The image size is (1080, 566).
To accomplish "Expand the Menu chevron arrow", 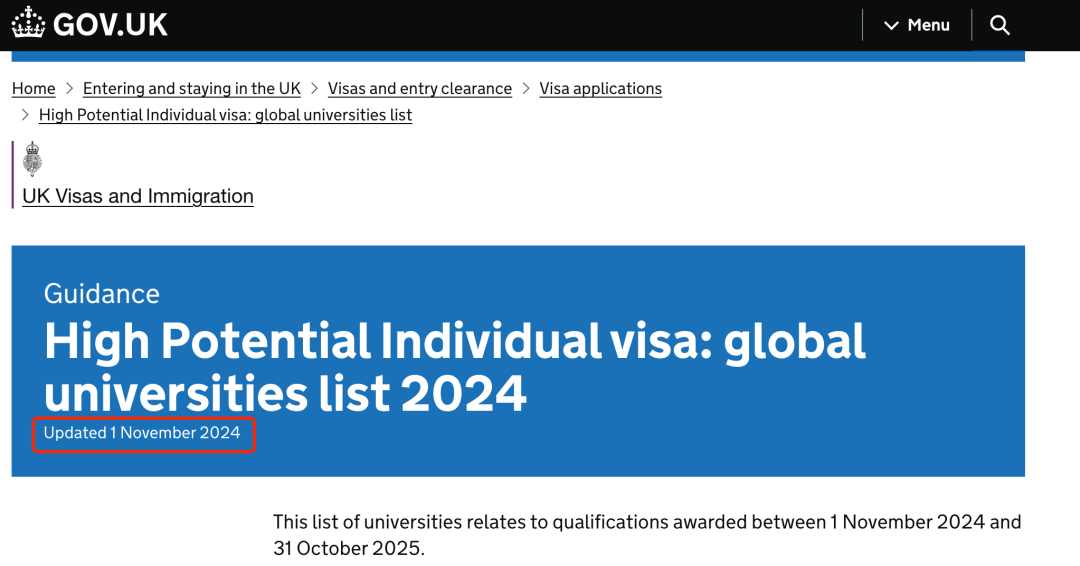I will point(891,25).
